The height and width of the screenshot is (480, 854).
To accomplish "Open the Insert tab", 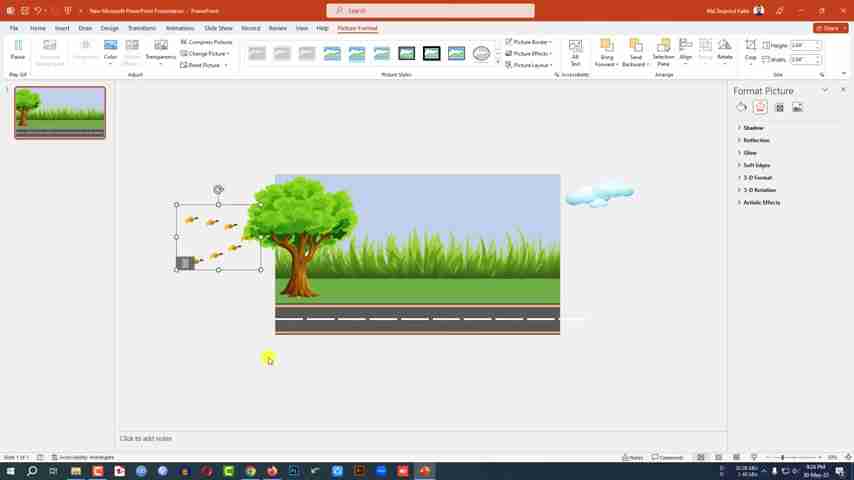I will [62, 28].
